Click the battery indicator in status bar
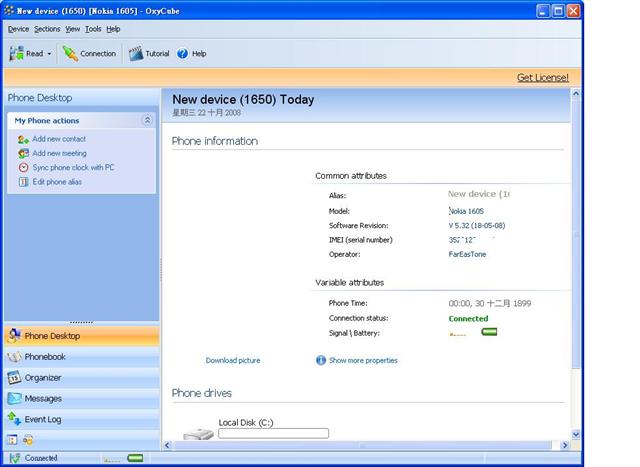This screenshot has width=640, height=467. pyautogui.click(x=134, y=458)
